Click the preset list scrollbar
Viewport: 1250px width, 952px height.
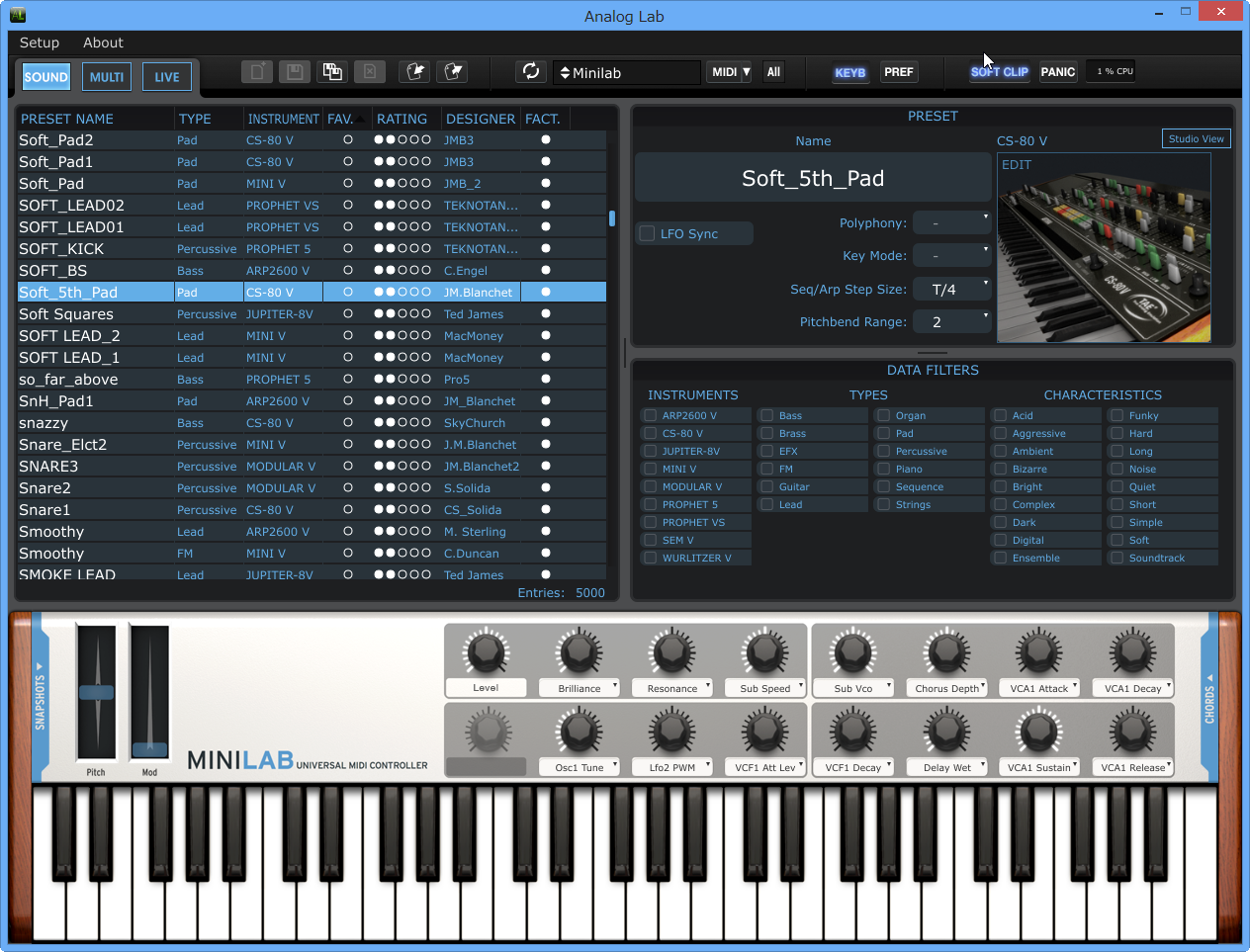pos(612,217)
